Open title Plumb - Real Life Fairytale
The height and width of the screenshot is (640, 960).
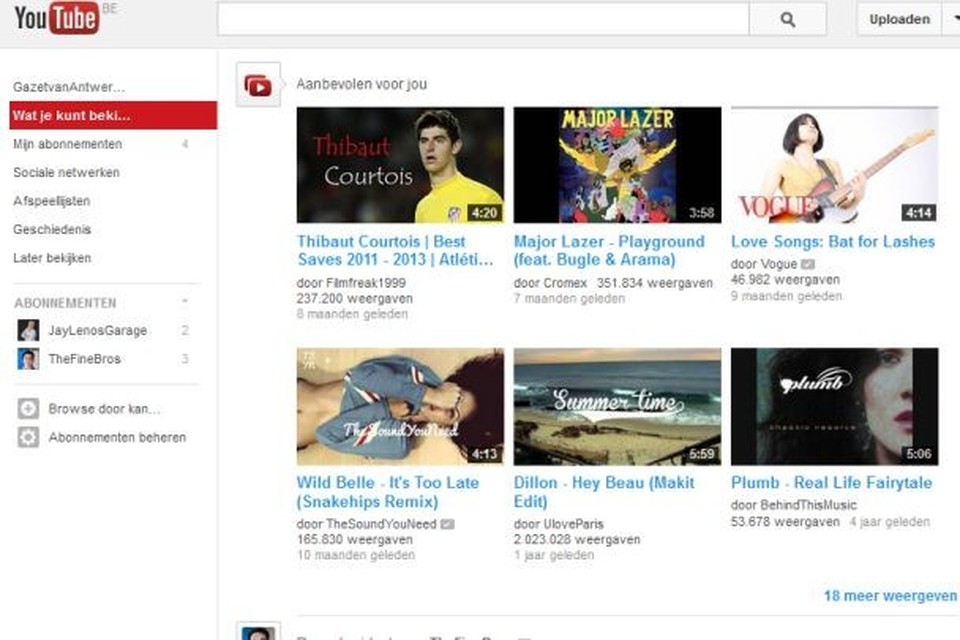[x=831, y=483]
